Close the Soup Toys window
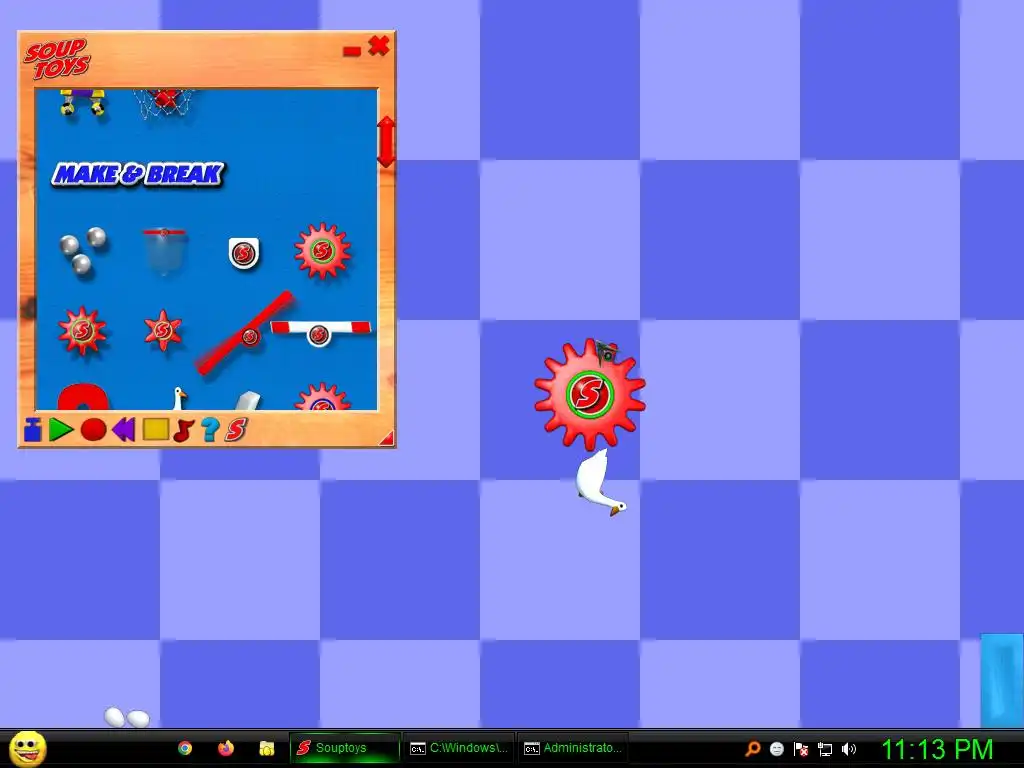 [x=379, y=46]
